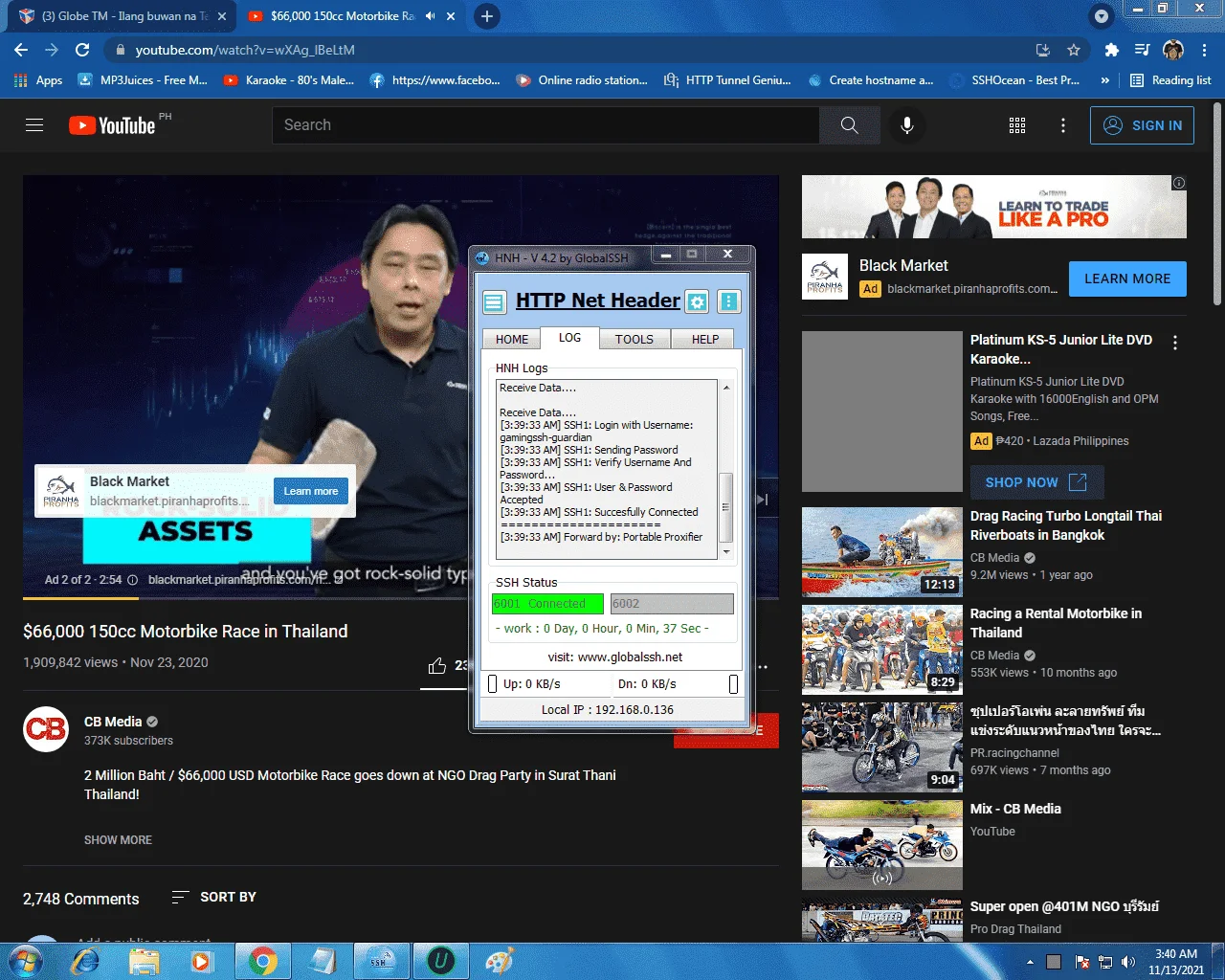Close the Globe TM browser tab
Viewport: 1225px width, 980px height.
click(x=222, y=16)
